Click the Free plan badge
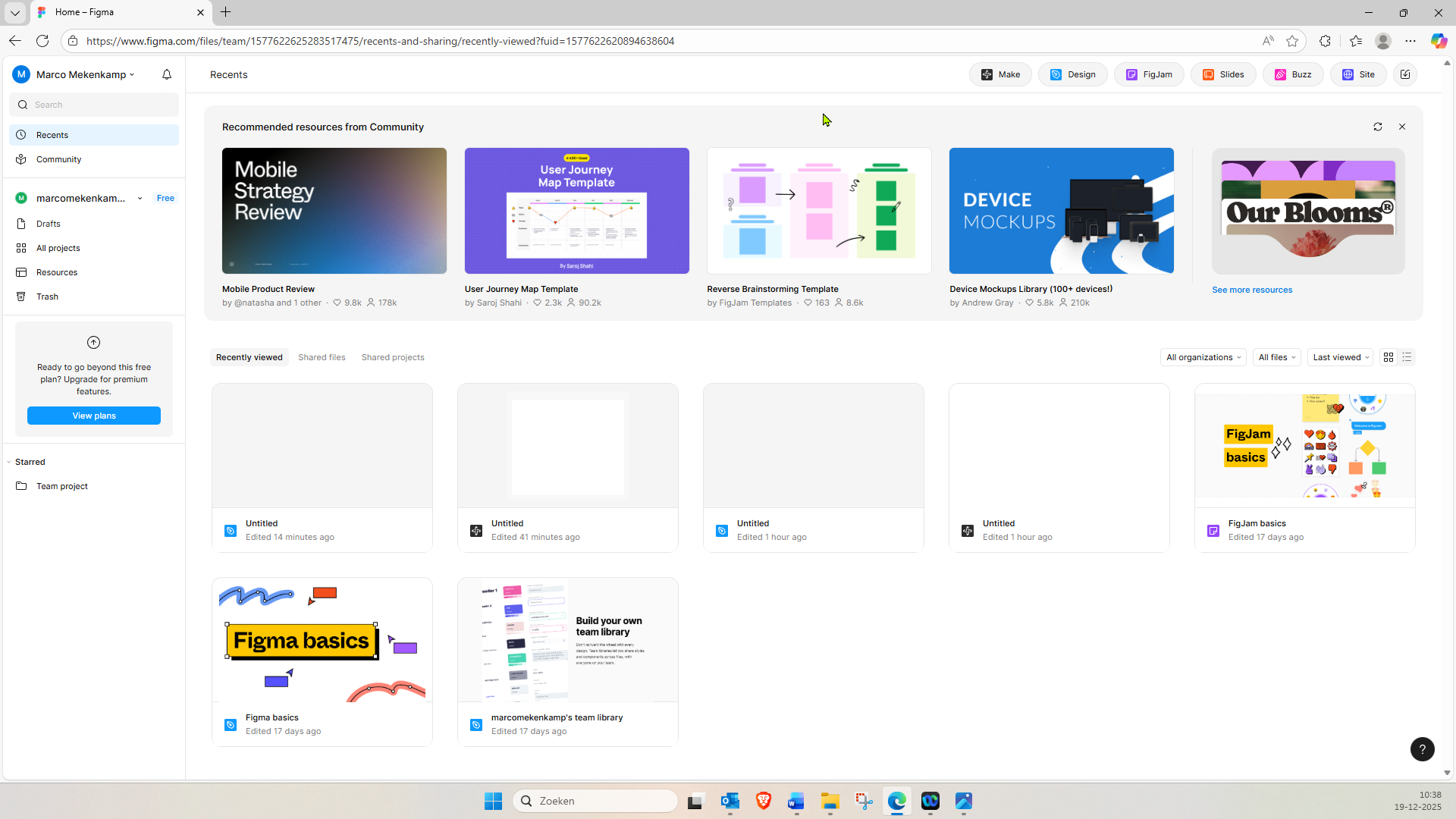1456x819 pixels. (165, 199)
